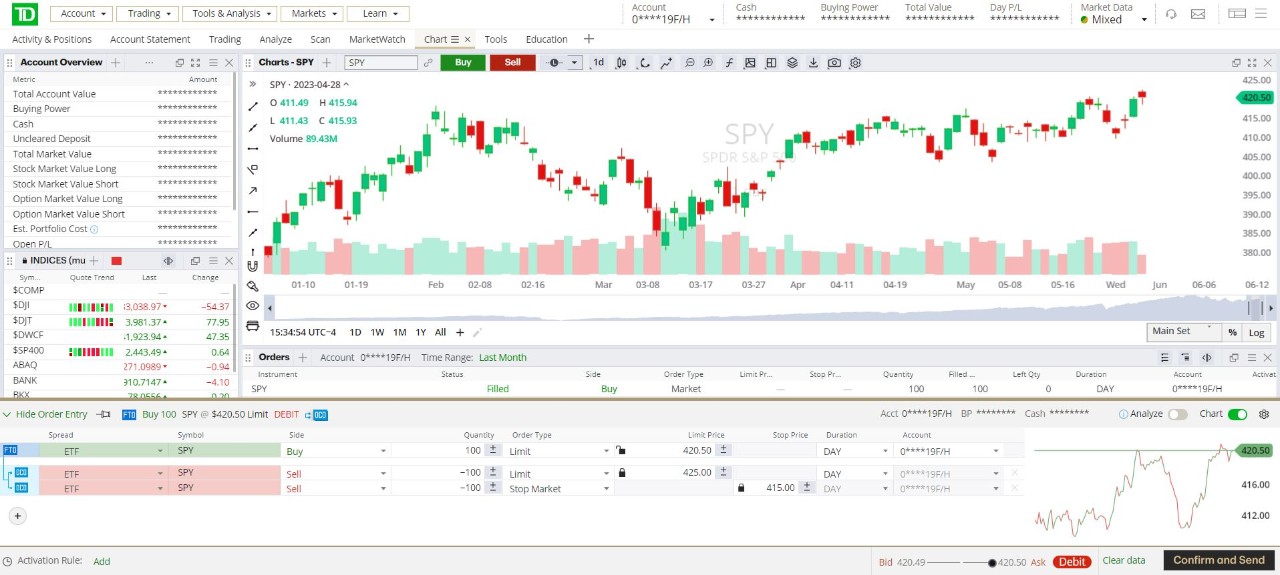Click the plus icon beside Account Overview
Image resolution: width=1280 pixels, height=575 pixels.
[x=115, y=62]
